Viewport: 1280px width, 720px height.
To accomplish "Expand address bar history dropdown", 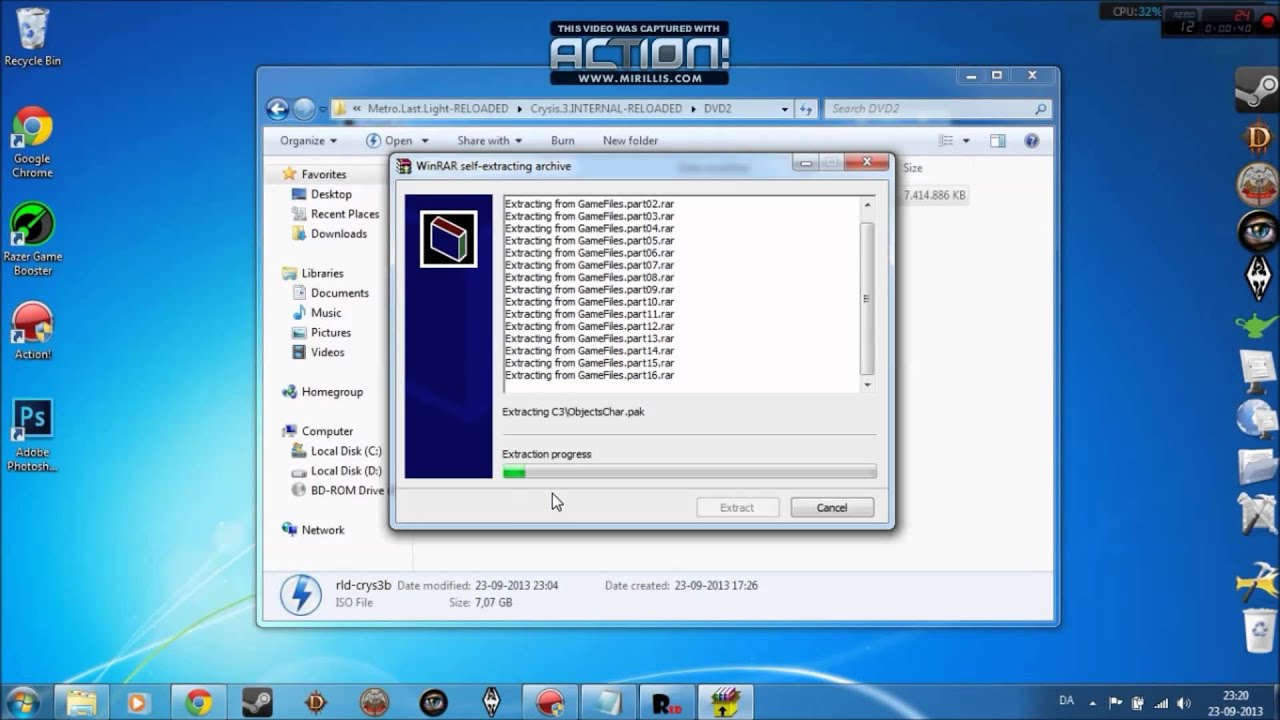I will pyautogui.click(x=784, y=109).
